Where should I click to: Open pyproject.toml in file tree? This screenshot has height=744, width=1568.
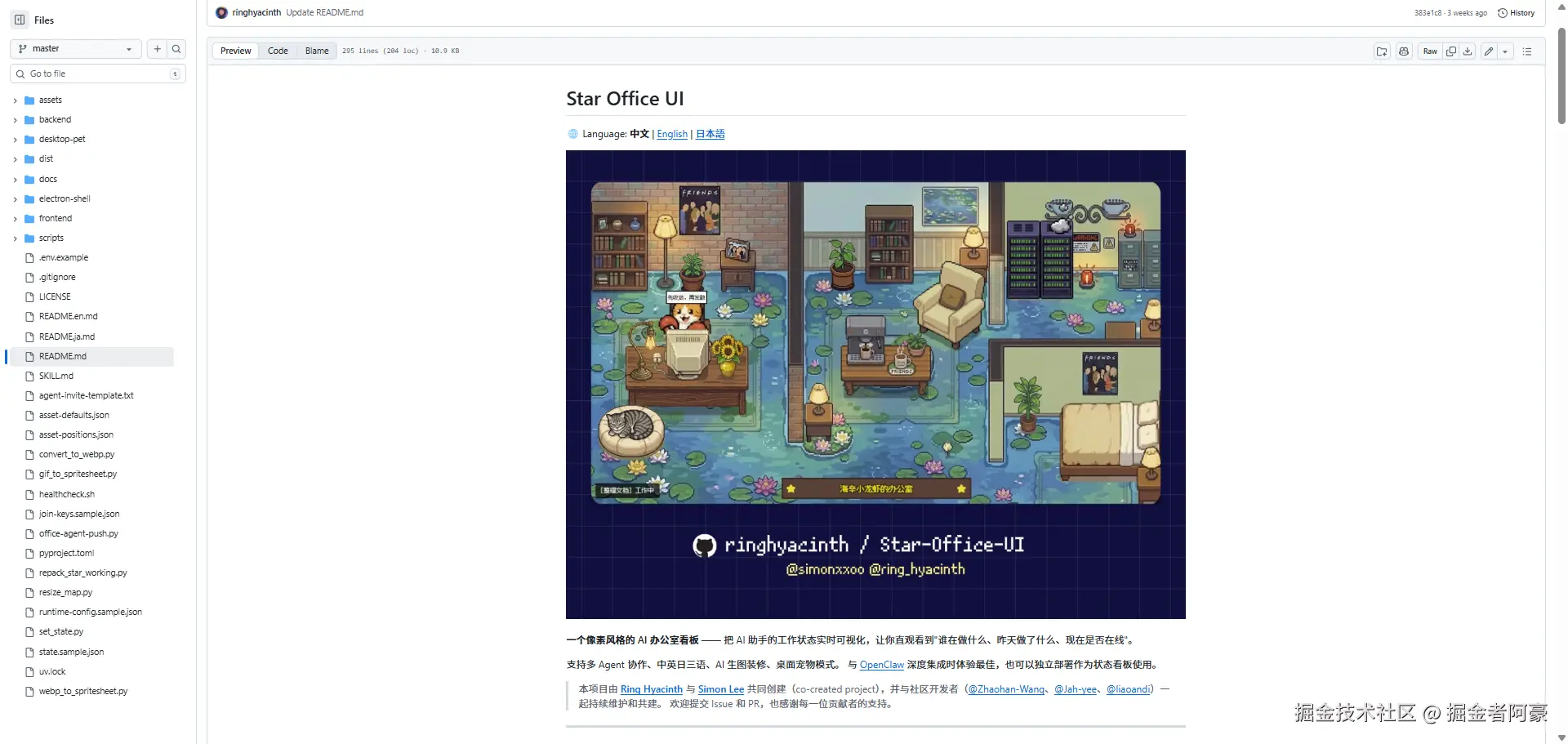coord(66,553)
